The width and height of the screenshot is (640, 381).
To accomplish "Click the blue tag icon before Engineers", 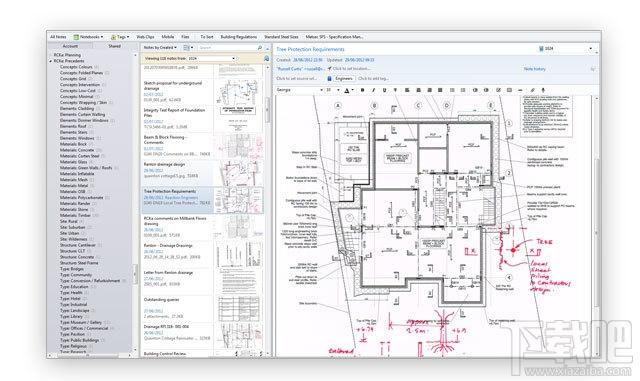I will pyautogui.click(x=329, y=78).
